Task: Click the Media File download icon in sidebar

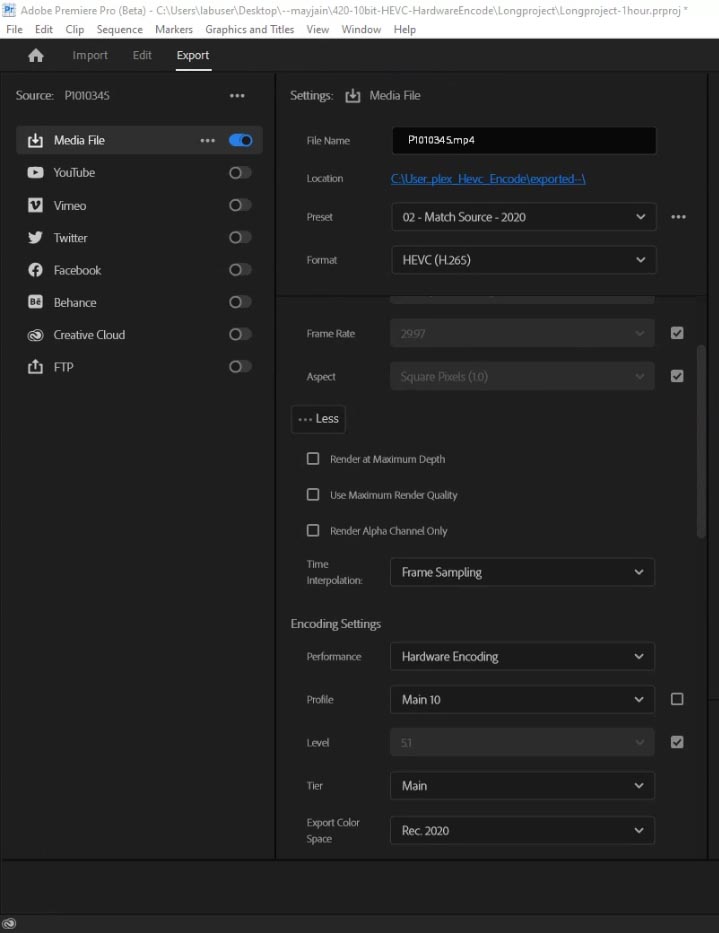Action: click(35, 140)
